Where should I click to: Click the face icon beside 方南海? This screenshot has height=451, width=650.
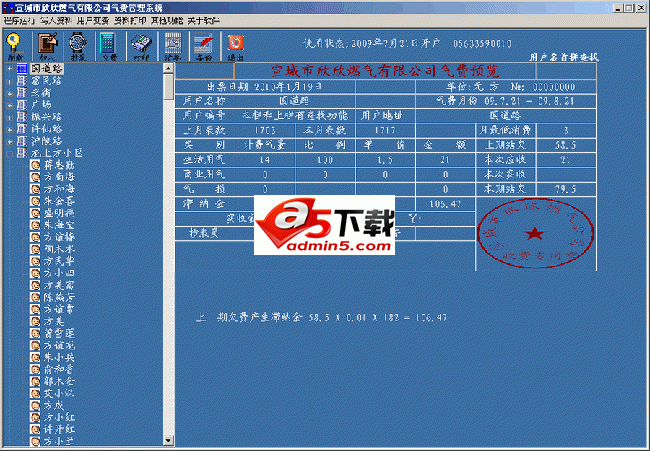pos(36,177)
